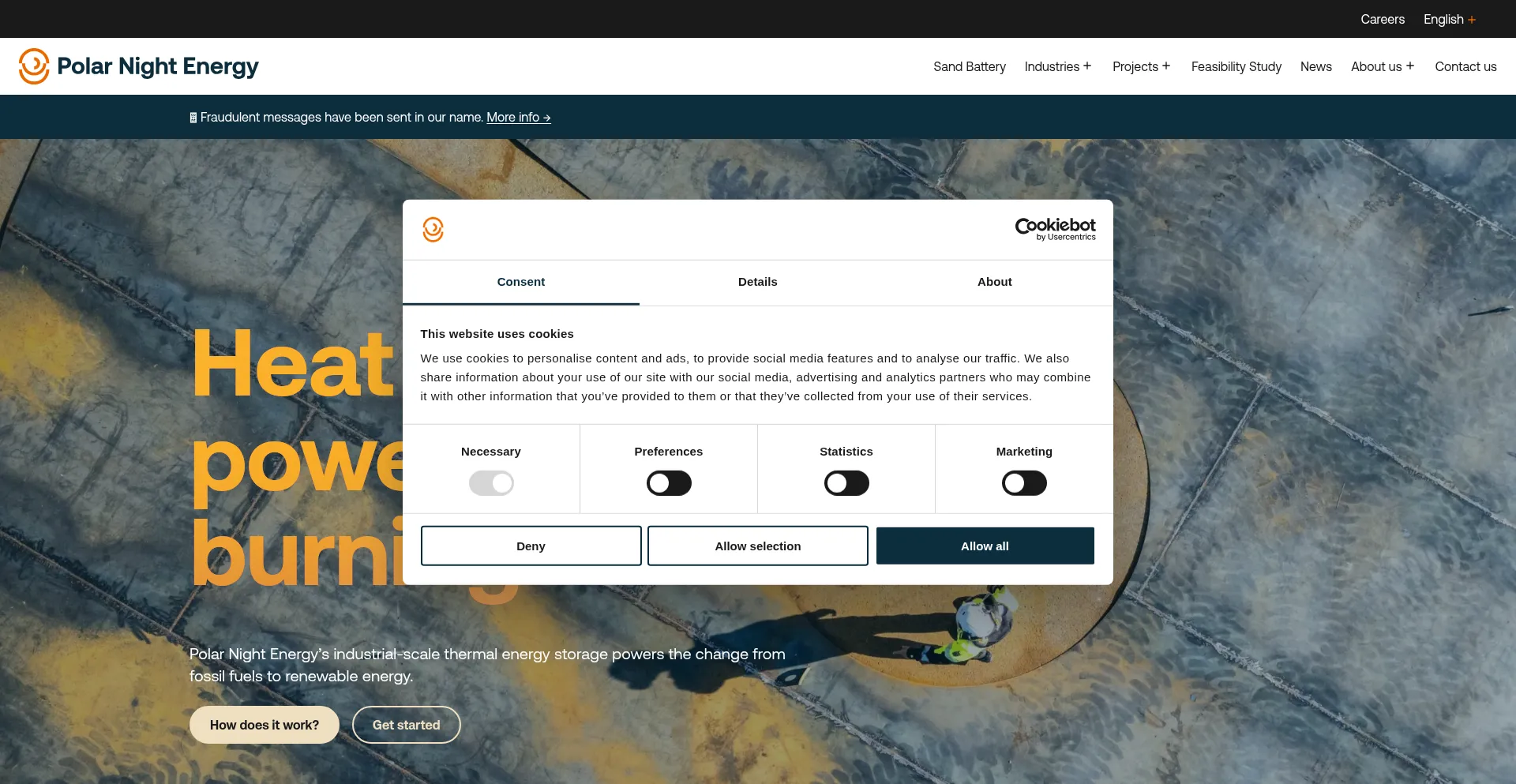Click the warning icon in fraud banner
Image resolution: width=1516 pixels, height=784 pixels.
click(193, 118)
